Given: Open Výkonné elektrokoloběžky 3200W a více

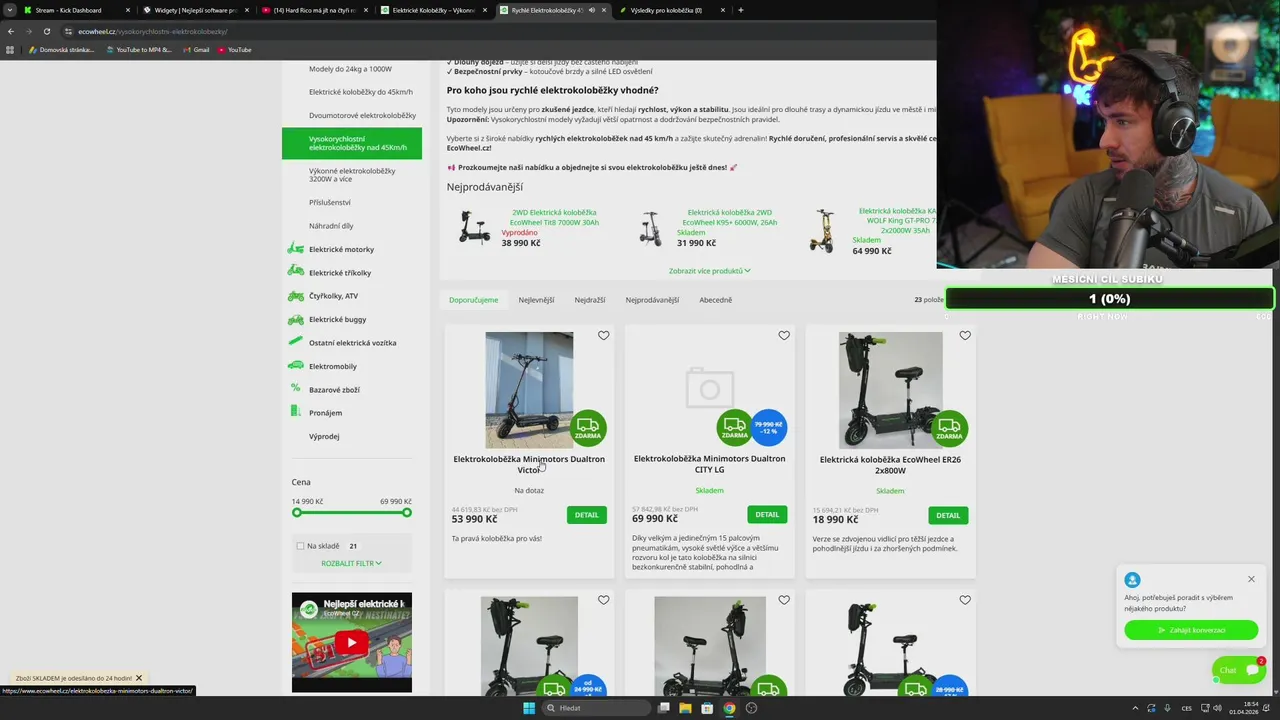Looking at the screenshot, I should pos(352,175).
